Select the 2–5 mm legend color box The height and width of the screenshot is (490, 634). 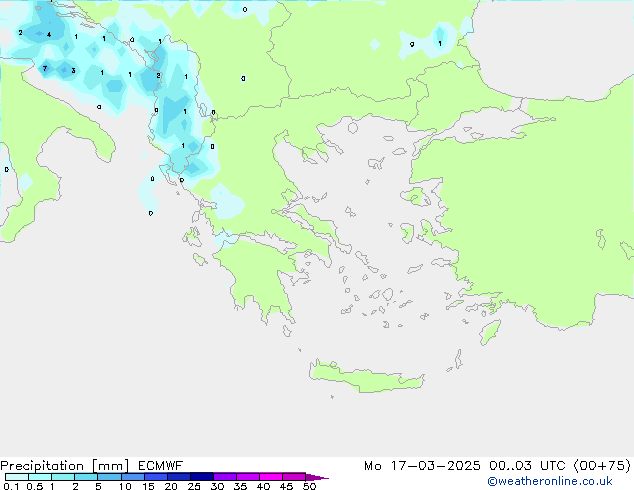(86, 477)
